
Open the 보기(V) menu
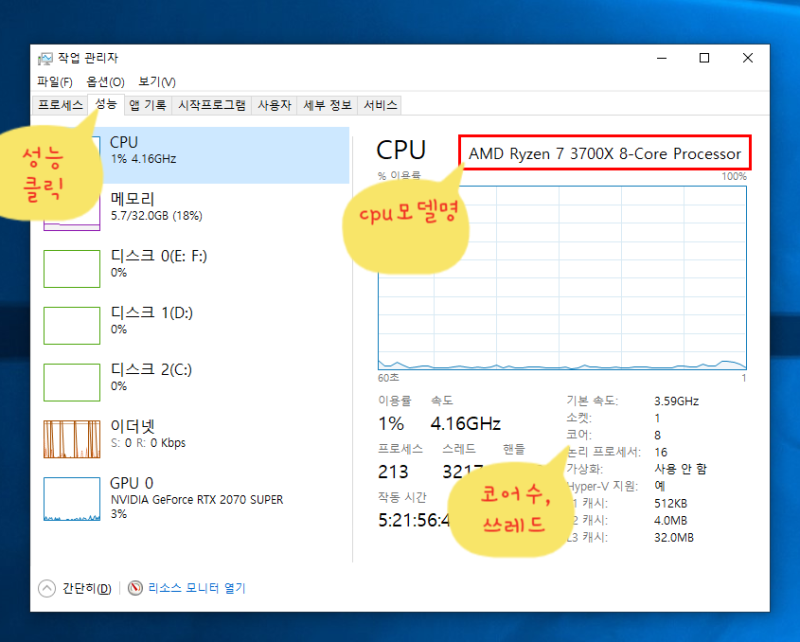[157, 82]
